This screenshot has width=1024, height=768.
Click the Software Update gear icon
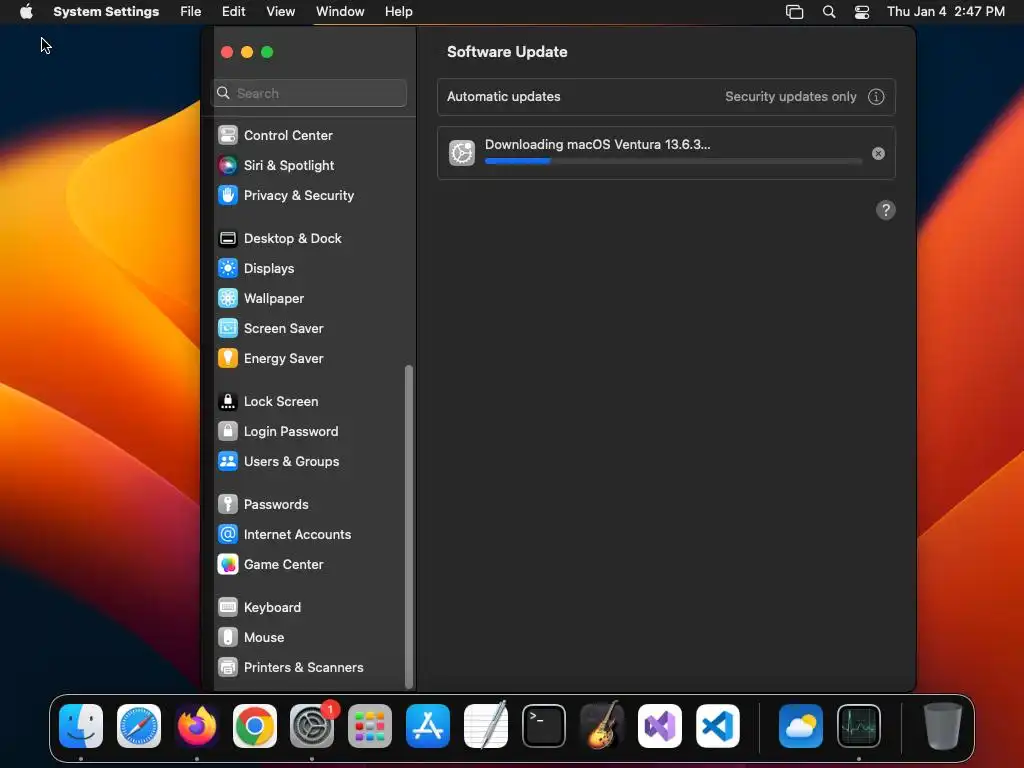[462, 153]
